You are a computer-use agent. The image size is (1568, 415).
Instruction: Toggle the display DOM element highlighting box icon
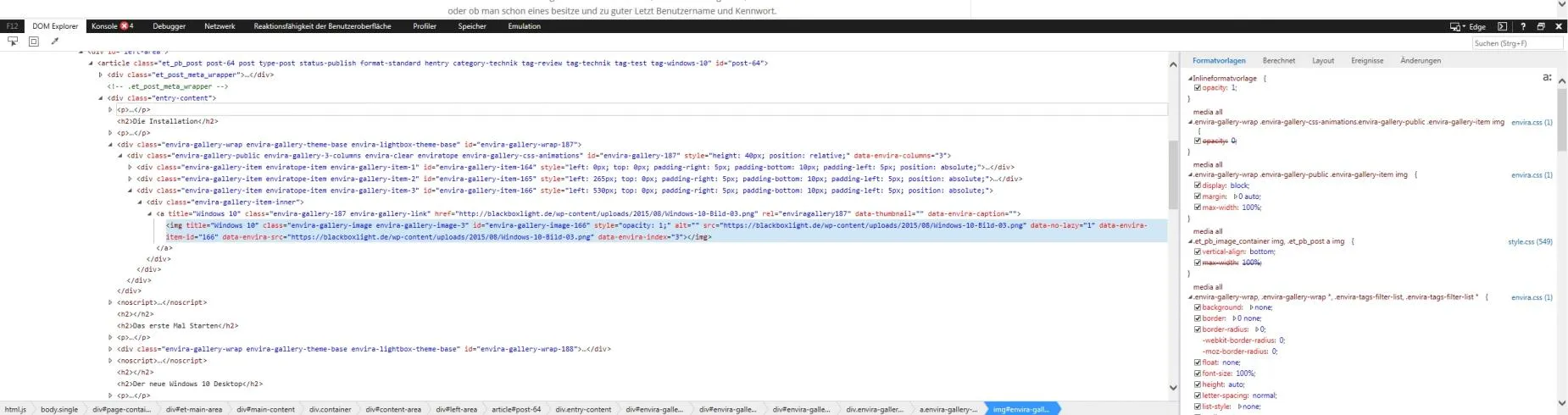point(34,41)
